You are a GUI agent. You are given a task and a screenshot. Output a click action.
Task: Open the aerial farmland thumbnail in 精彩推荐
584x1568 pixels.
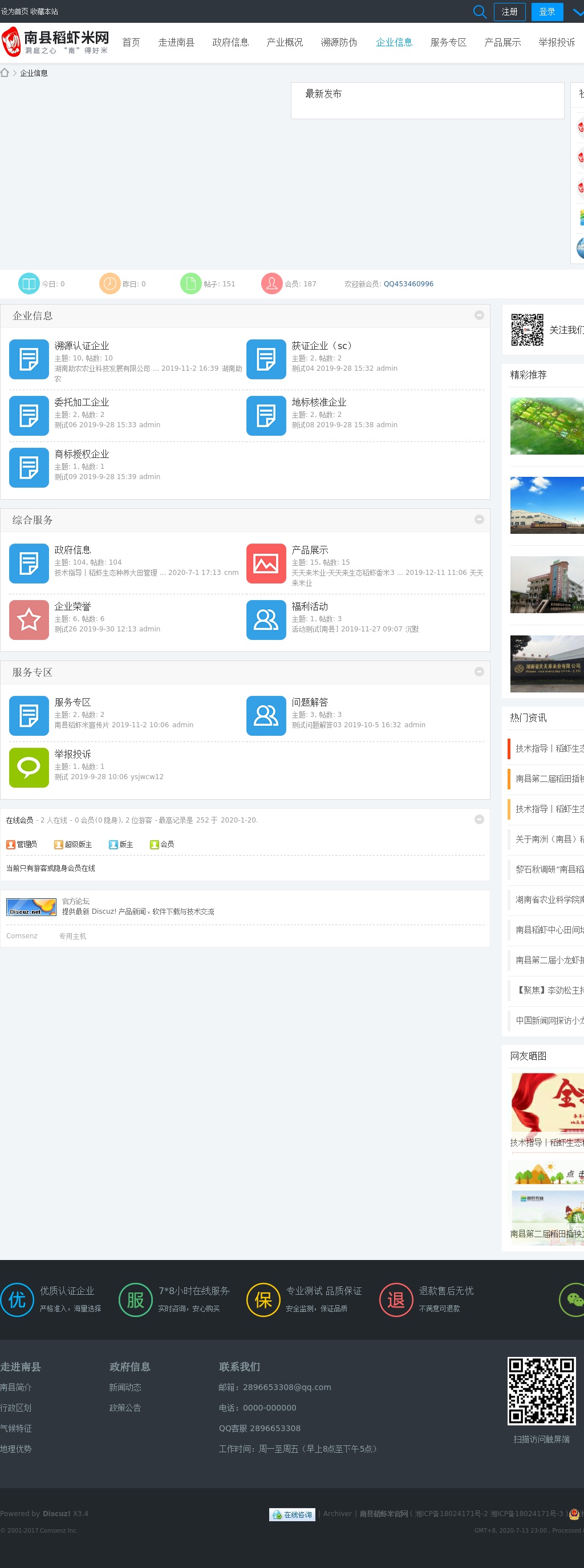[x=546, y=426]
